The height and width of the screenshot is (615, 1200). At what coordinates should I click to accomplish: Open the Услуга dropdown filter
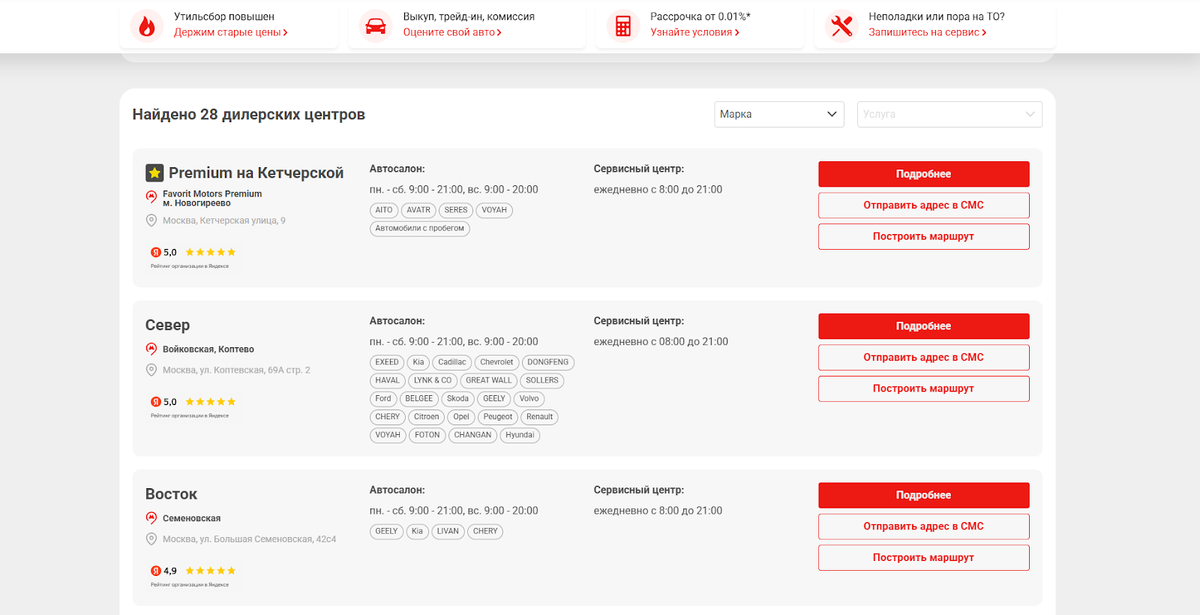pos(950,114)
